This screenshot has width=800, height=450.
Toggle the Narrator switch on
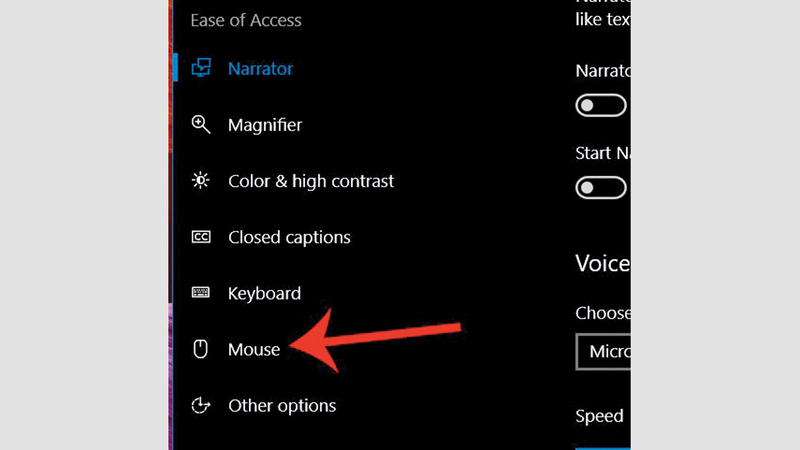[x=601, y=105]
